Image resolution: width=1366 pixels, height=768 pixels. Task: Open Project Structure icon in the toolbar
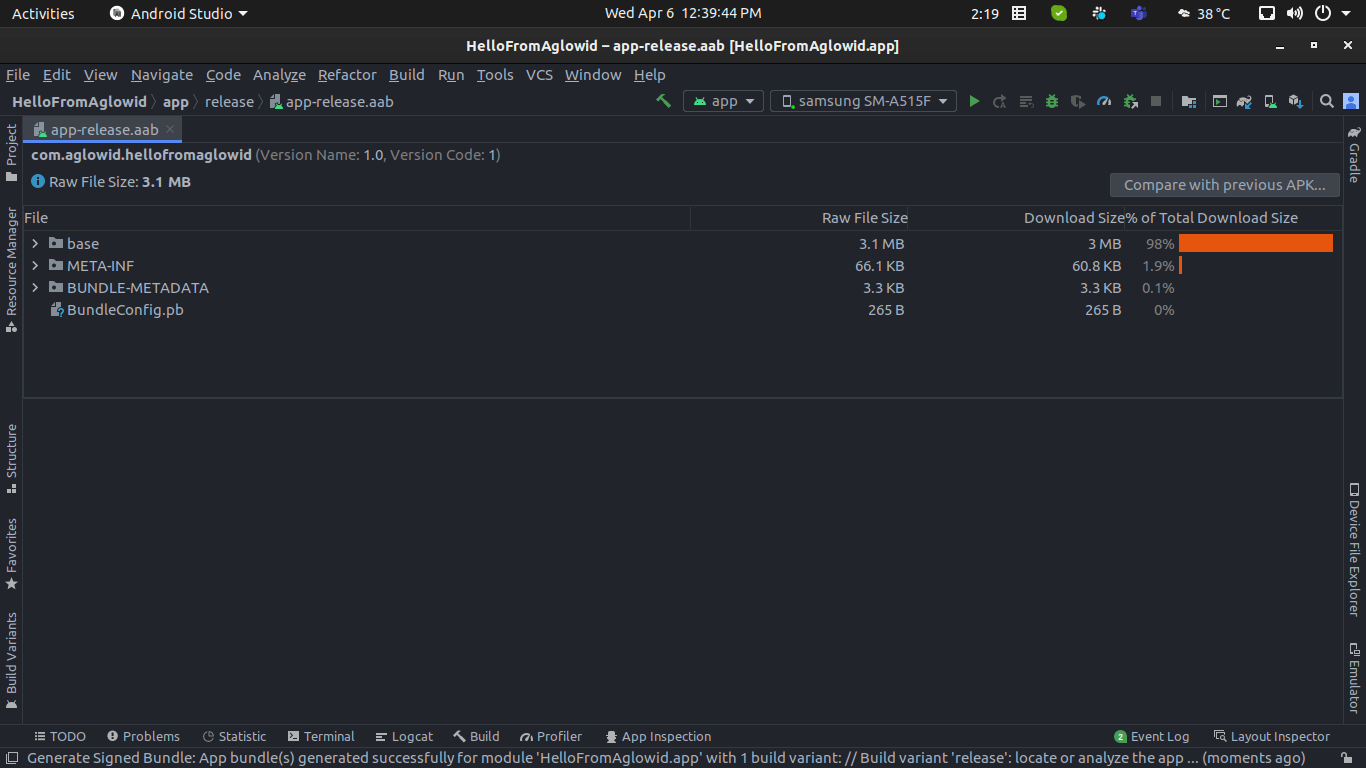[1188, 101]
